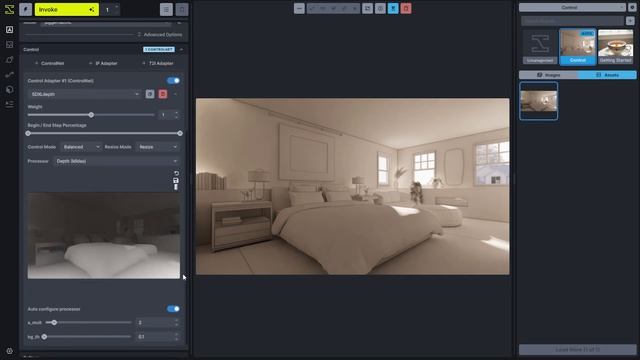Select the Uncategorized board
640x360 pixels.
[x=540, y=47]
